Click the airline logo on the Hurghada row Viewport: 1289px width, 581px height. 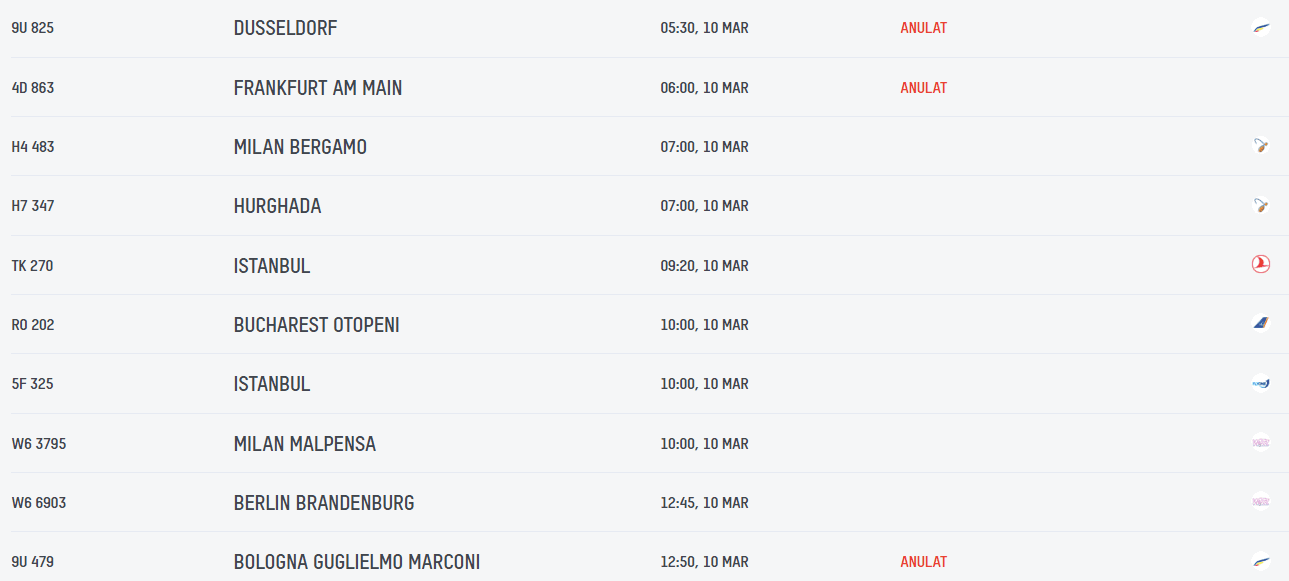(1260, 206)
